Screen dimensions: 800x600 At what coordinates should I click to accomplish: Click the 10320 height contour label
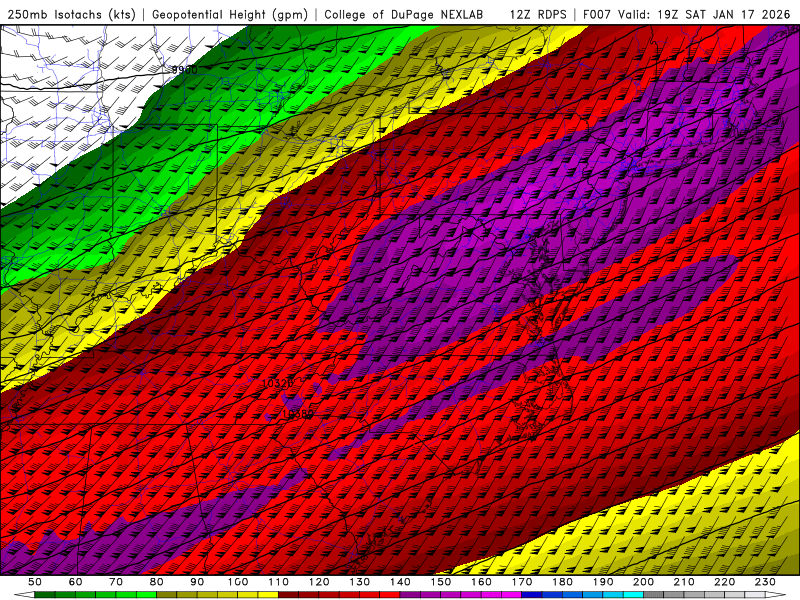coord(278,383)
